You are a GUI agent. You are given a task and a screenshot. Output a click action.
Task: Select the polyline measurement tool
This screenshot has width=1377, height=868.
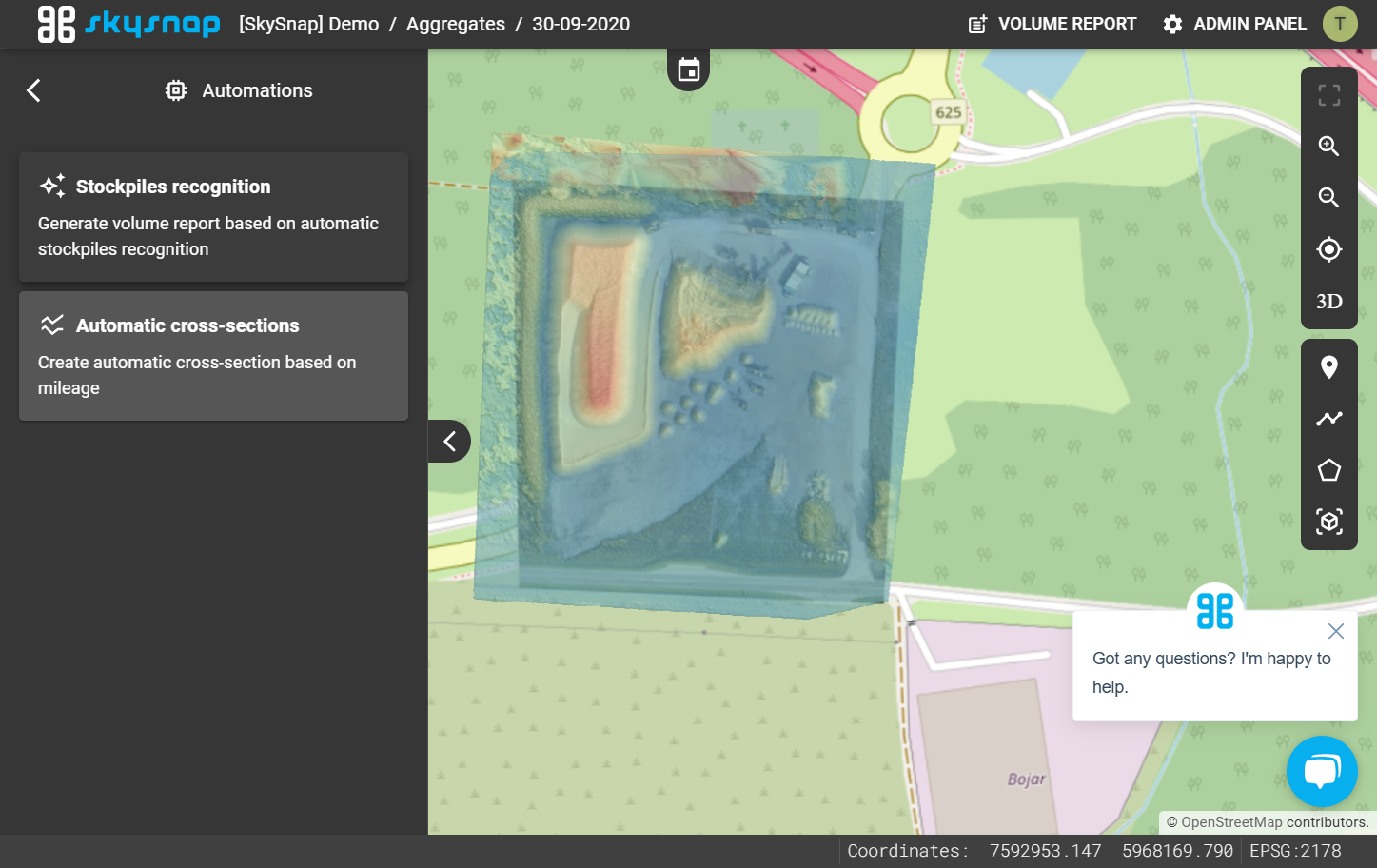[x=1329, y=418]
